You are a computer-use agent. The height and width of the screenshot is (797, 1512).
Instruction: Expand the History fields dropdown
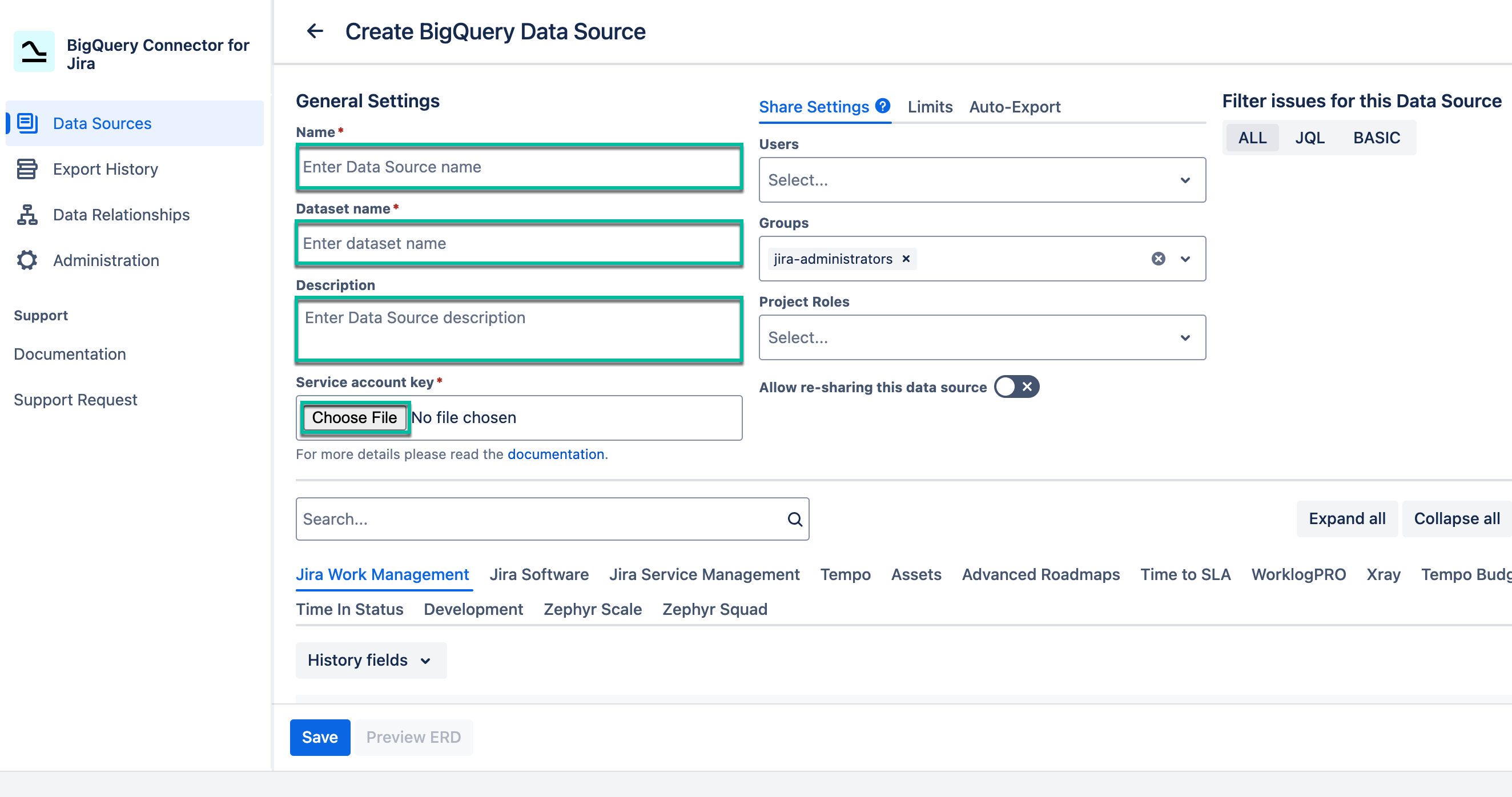click(x=371, y=660)
